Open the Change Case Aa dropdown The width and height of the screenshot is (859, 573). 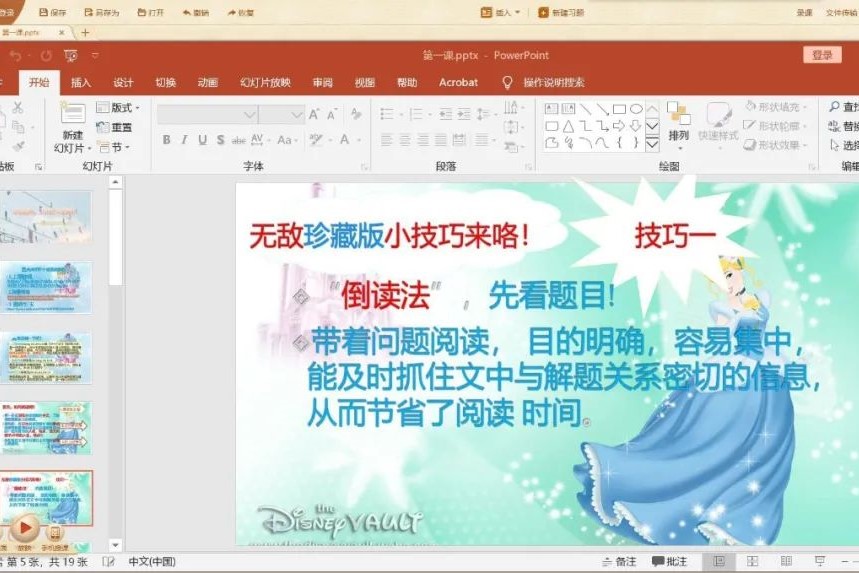[x=286, y=140]
